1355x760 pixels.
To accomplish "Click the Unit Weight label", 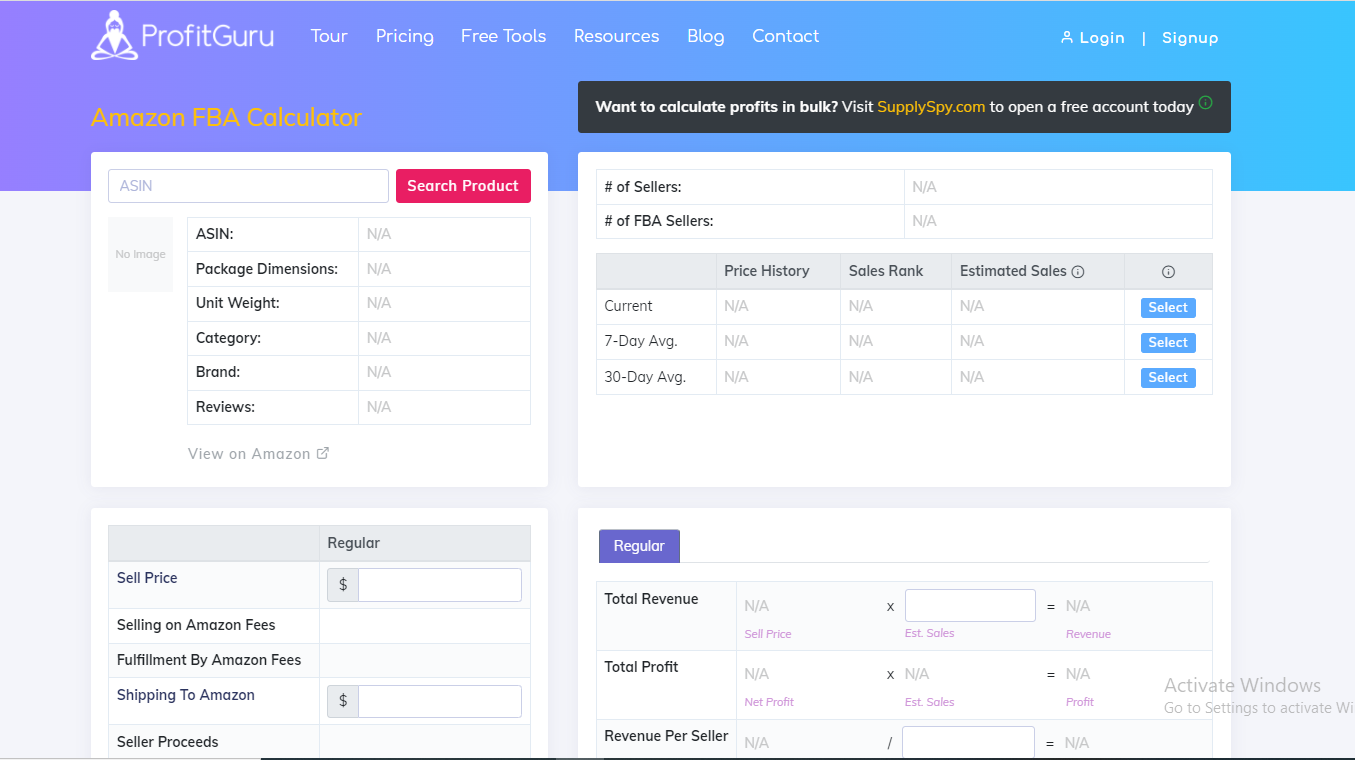I will click(238, 303).
